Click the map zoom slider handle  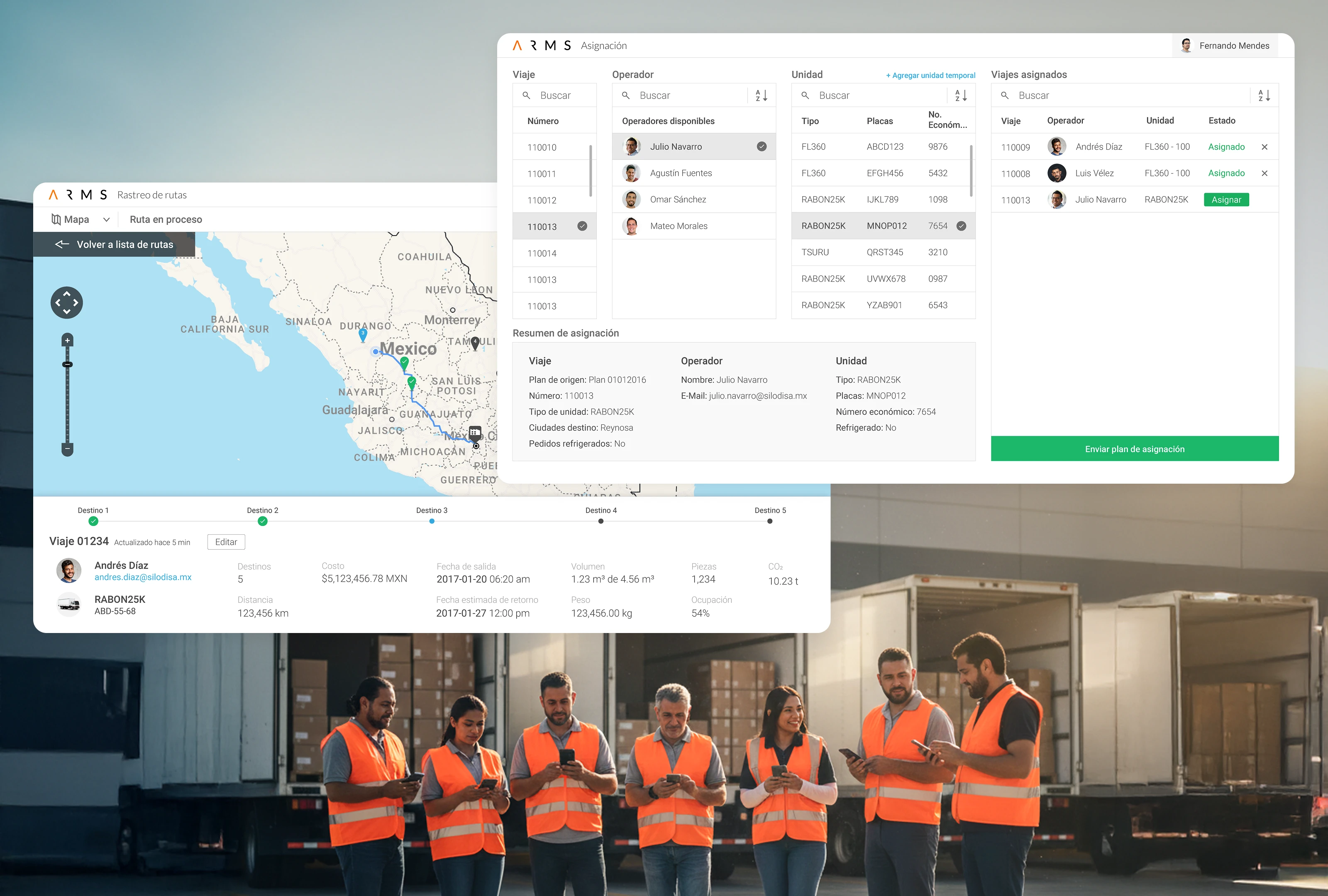click(67, 364)
